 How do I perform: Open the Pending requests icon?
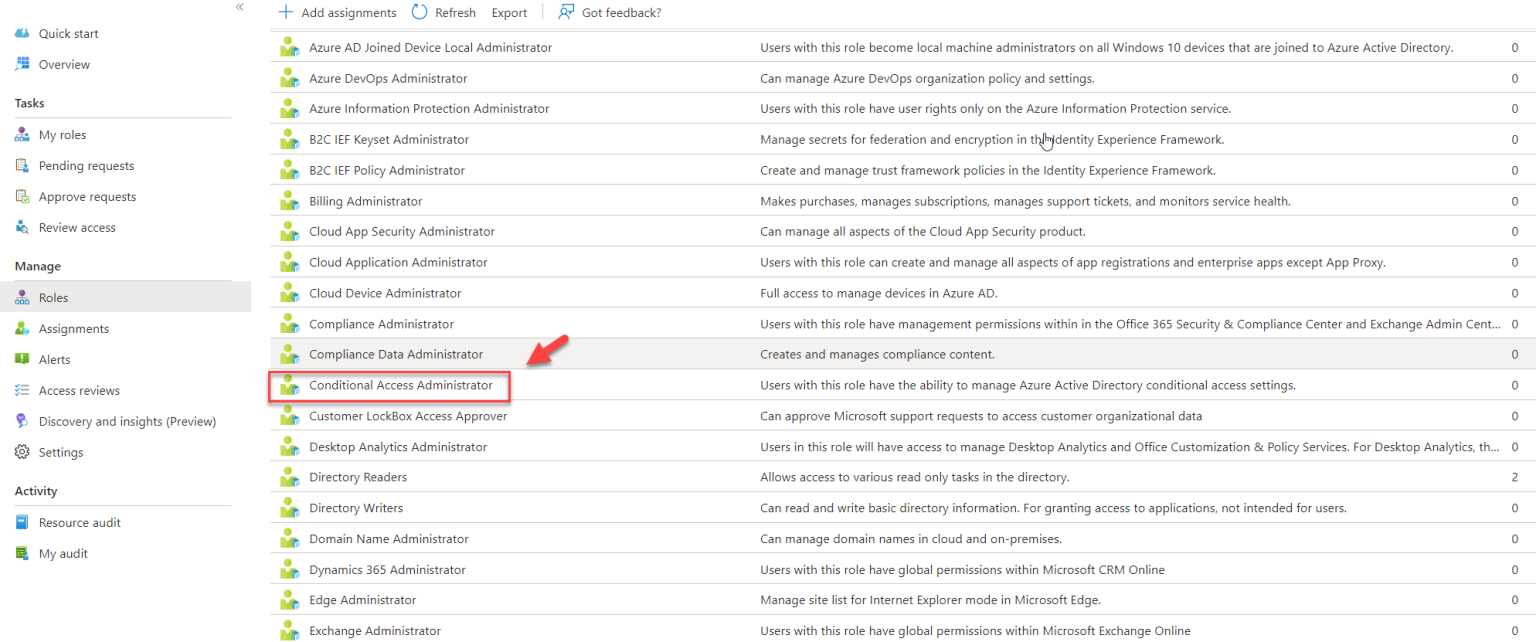click(22, 165)
